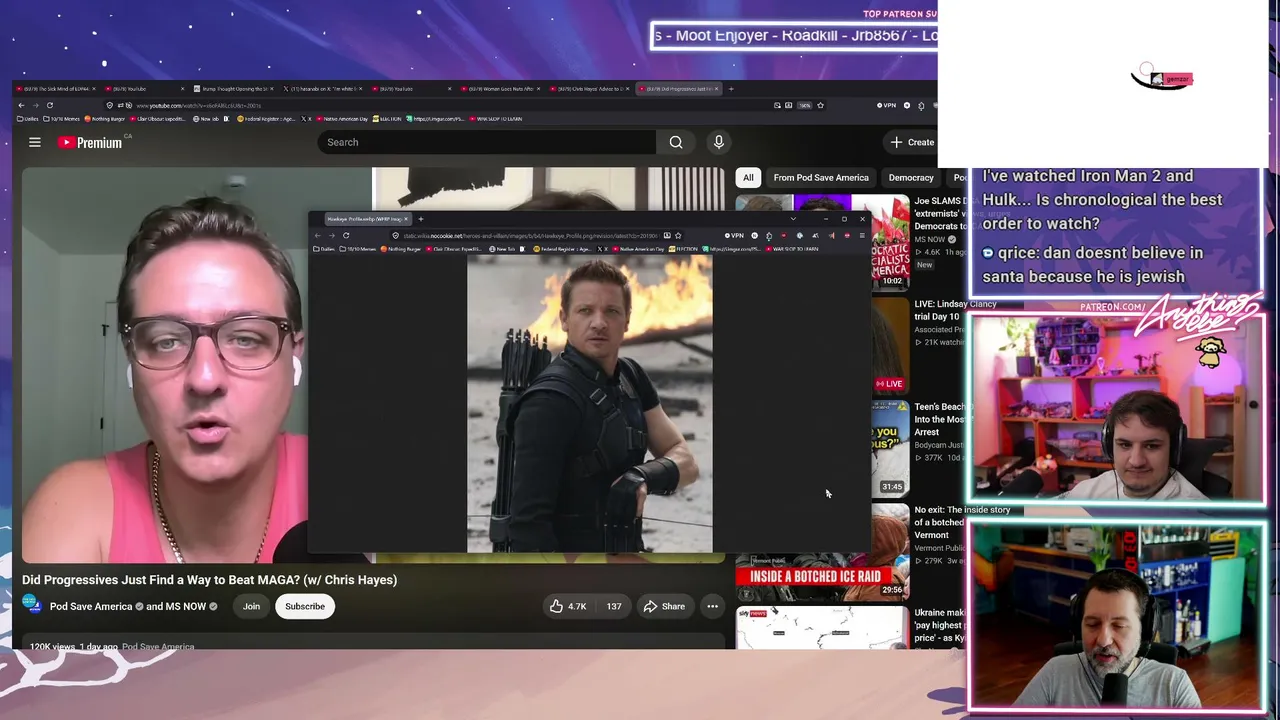Open Native American Day bookmark in Hawkeye window
Image resolution: width=1280 pixels, height=720 pixels.
coord(636,249)
